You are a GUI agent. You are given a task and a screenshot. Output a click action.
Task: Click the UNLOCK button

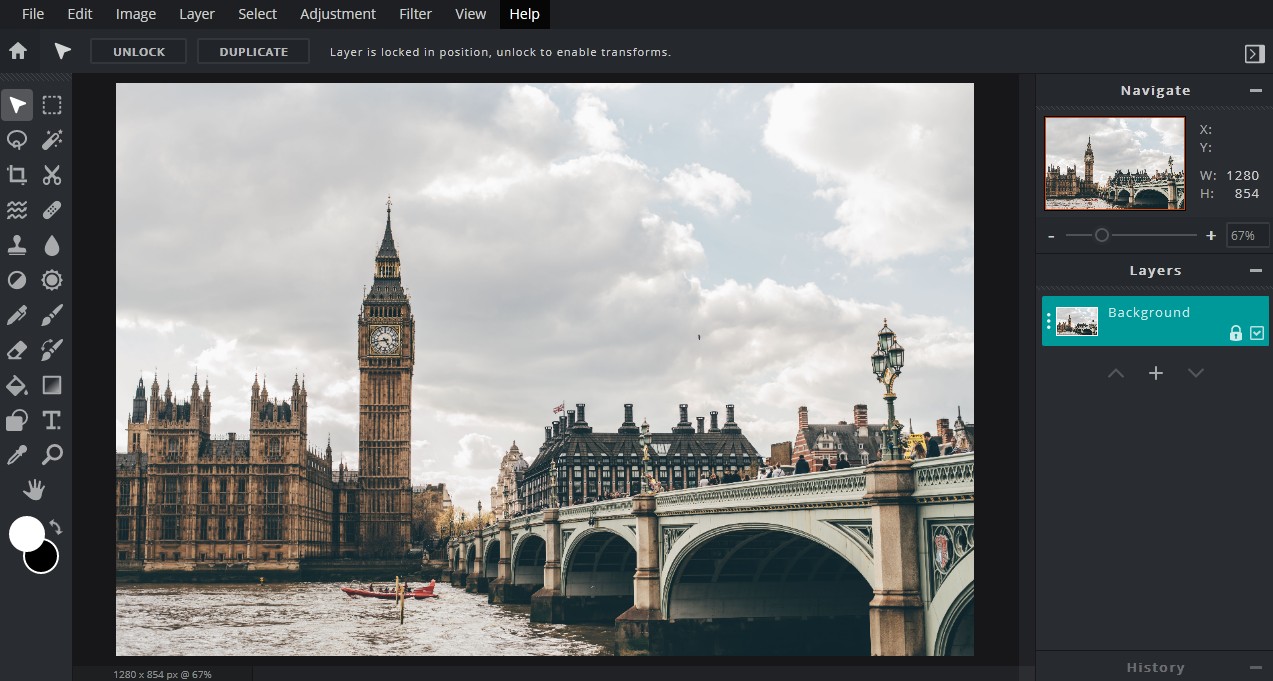pyautogui.click(x=139, y=52)
